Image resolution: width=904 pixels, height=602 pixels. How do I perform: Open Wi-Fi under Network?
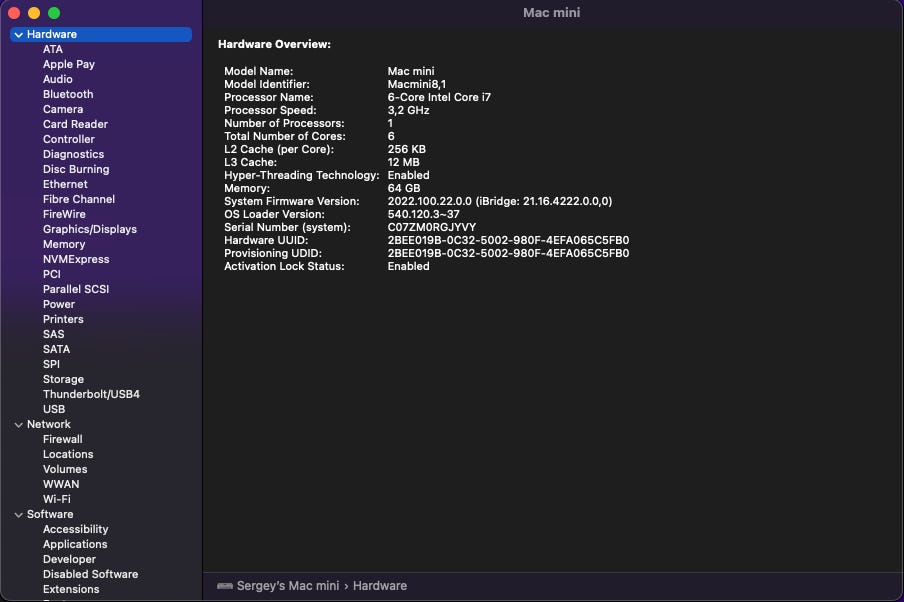[56, 499]
